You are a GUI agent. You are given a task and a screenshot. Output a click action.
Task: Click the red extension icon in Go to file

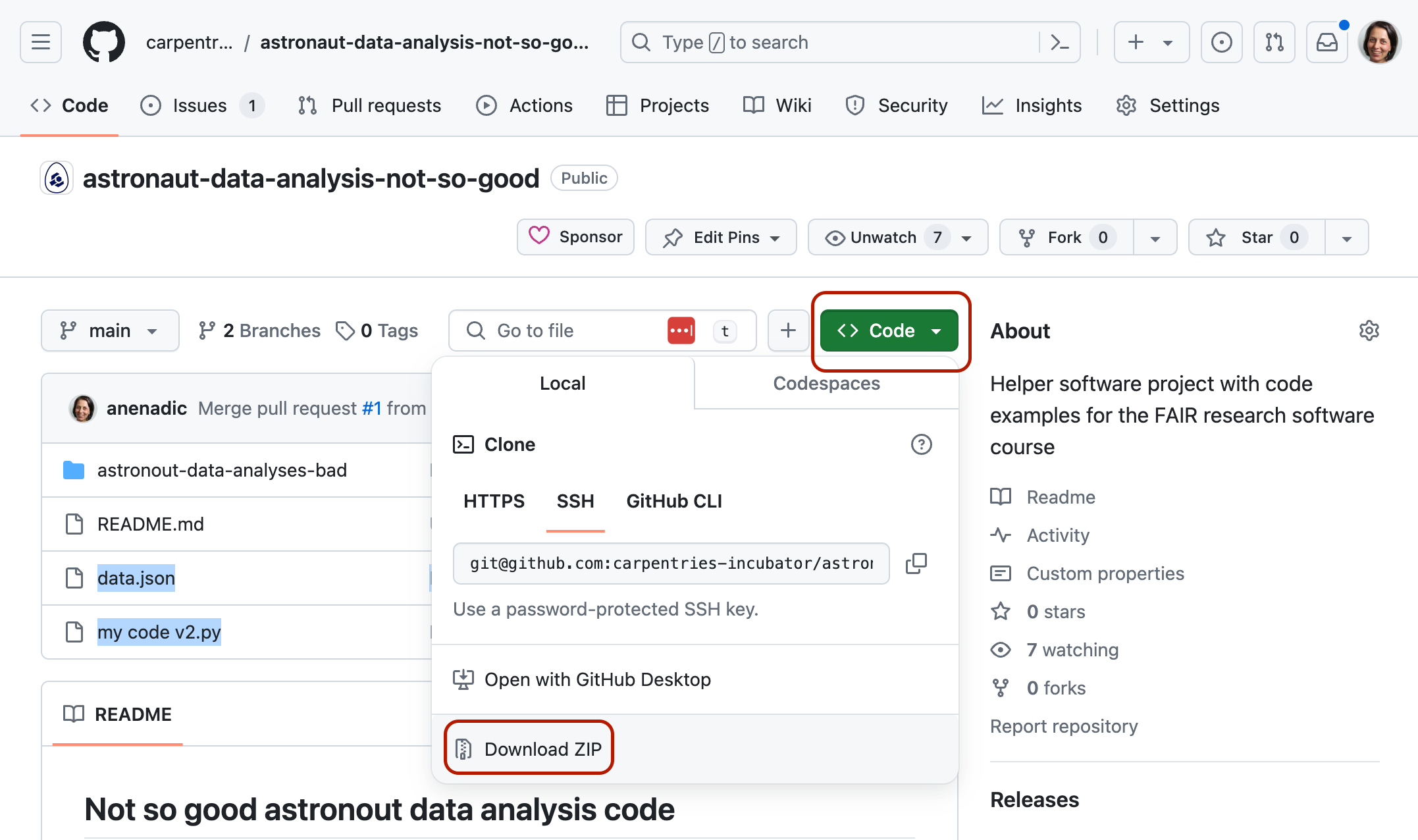tap(681, 330)
